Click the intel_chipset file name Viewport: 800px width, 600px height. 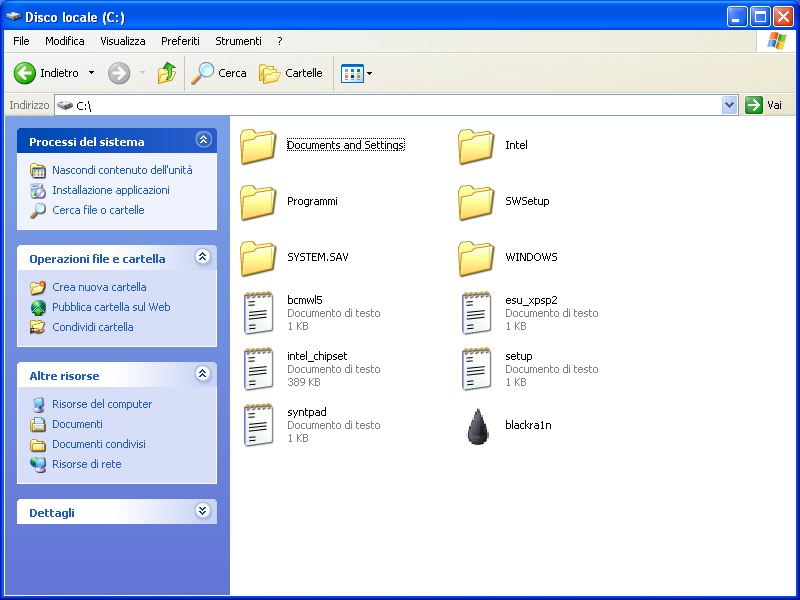pyautogui.click(x=317, y=356)
